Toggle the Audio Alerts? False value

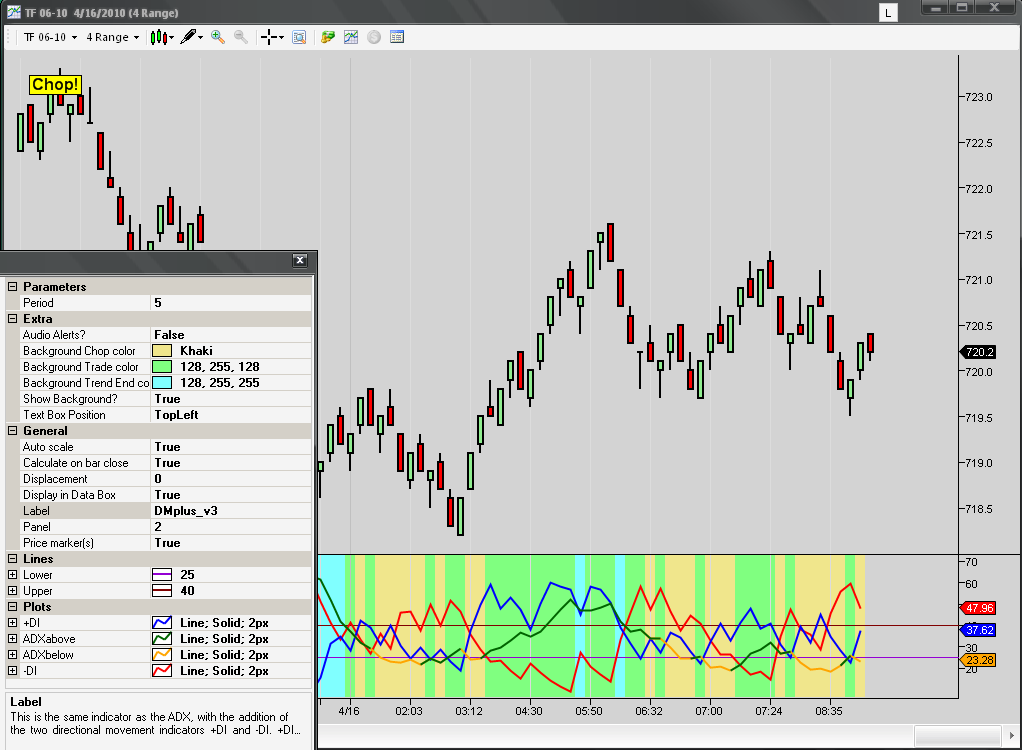(x=231, y=335)
